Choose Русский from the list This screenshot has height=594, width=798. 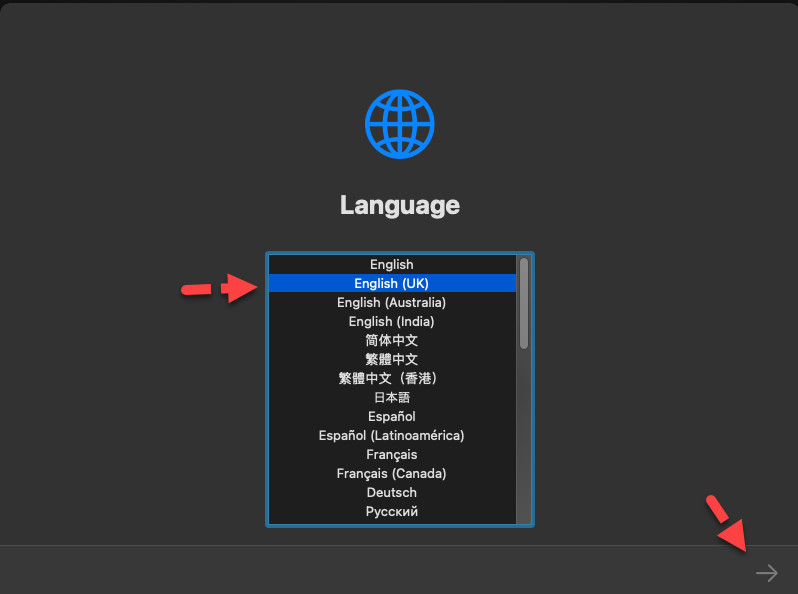[x=391, y=512]
